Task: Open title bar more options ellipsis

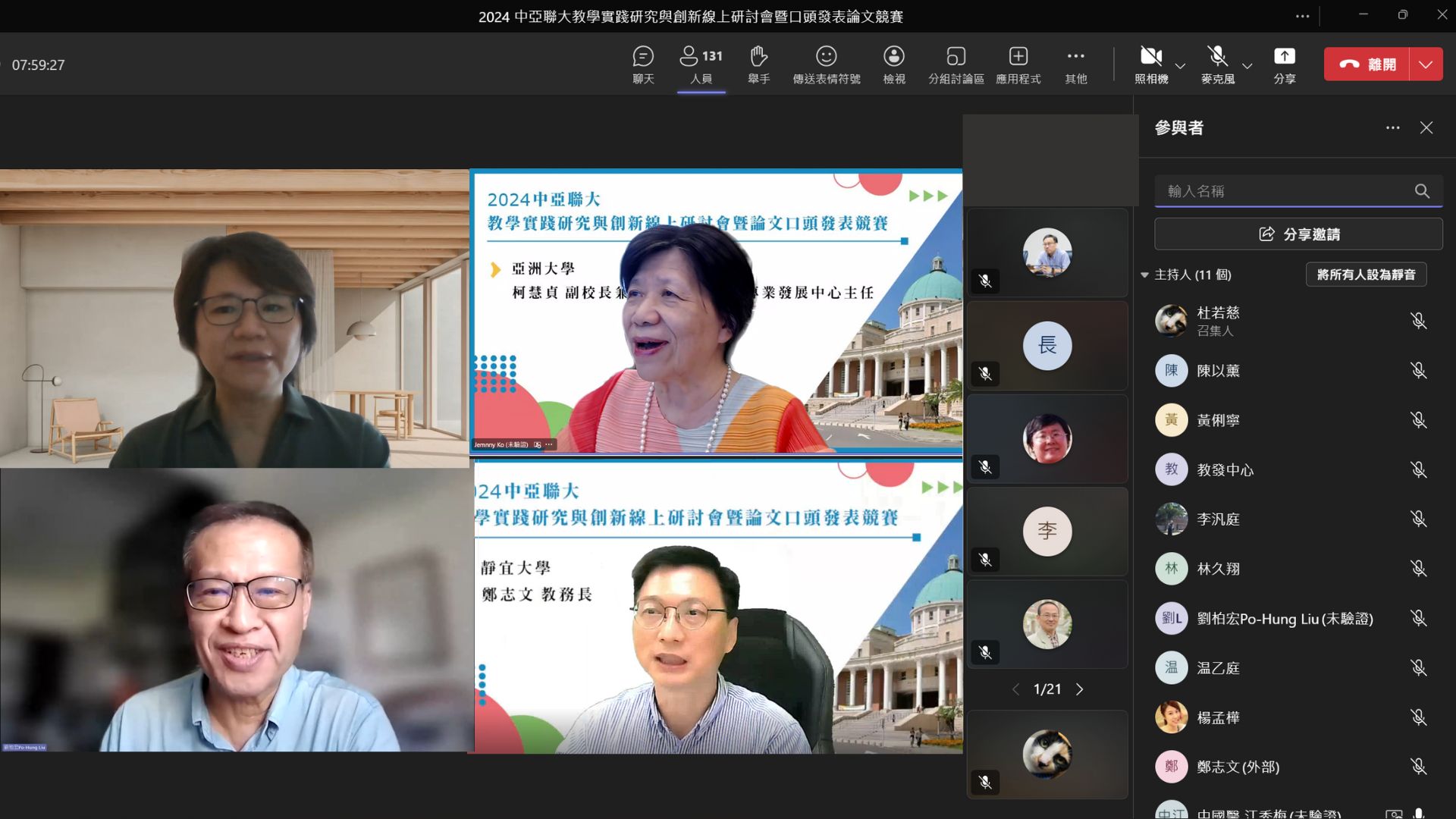Action: 1302,16
